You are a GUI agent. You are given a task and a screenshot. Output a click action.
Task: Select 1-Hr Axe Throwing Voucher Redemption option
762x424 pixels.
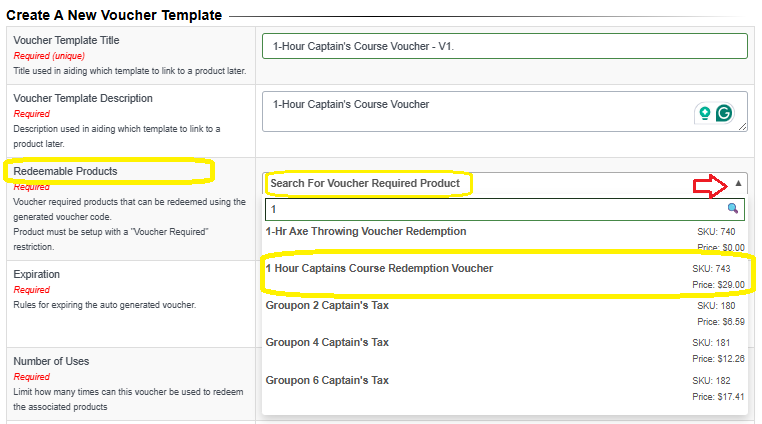click(x=504, y=239)
